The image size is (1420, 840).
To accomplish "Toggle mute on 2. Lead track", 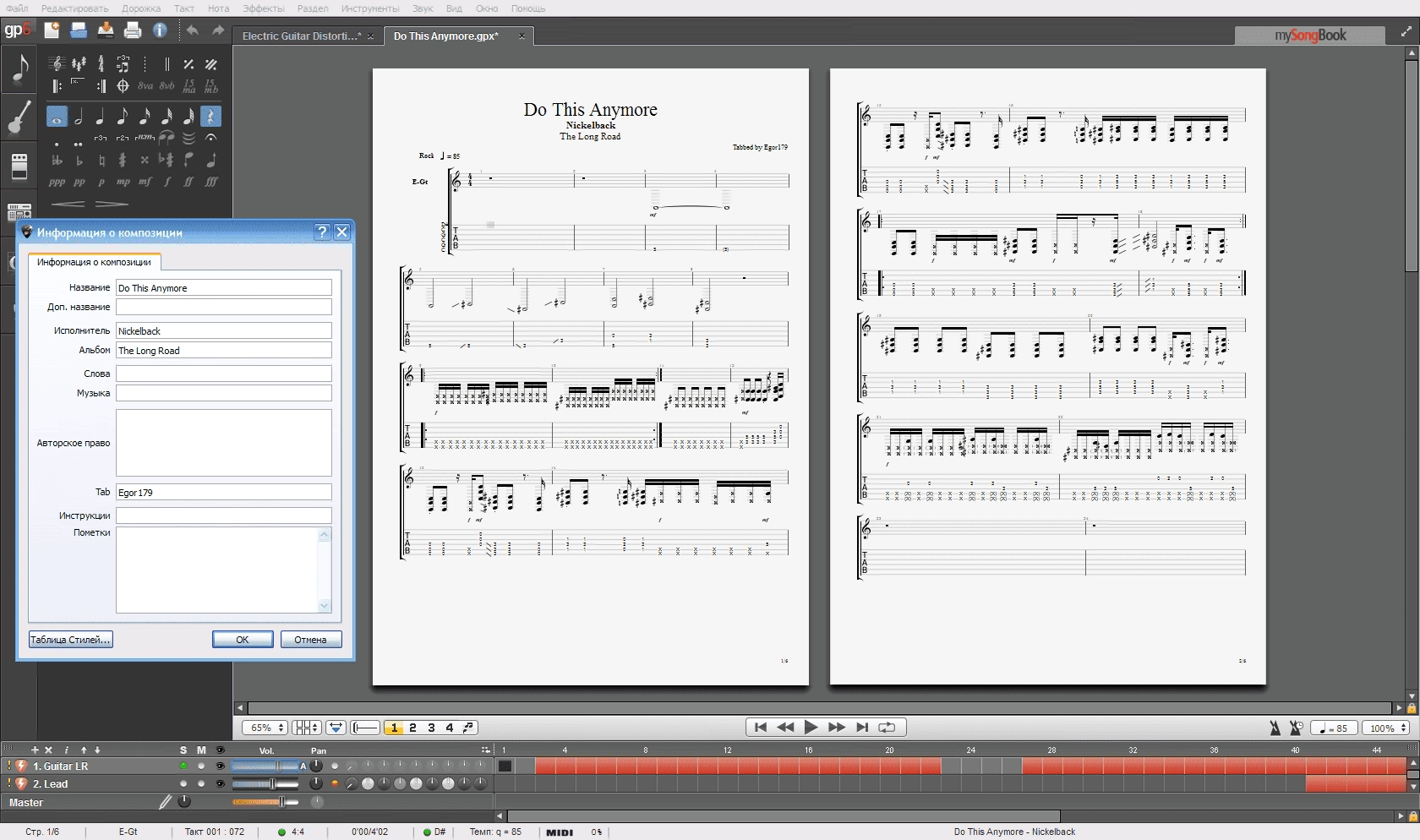I will pyautogui.click(x=201, y=784).
